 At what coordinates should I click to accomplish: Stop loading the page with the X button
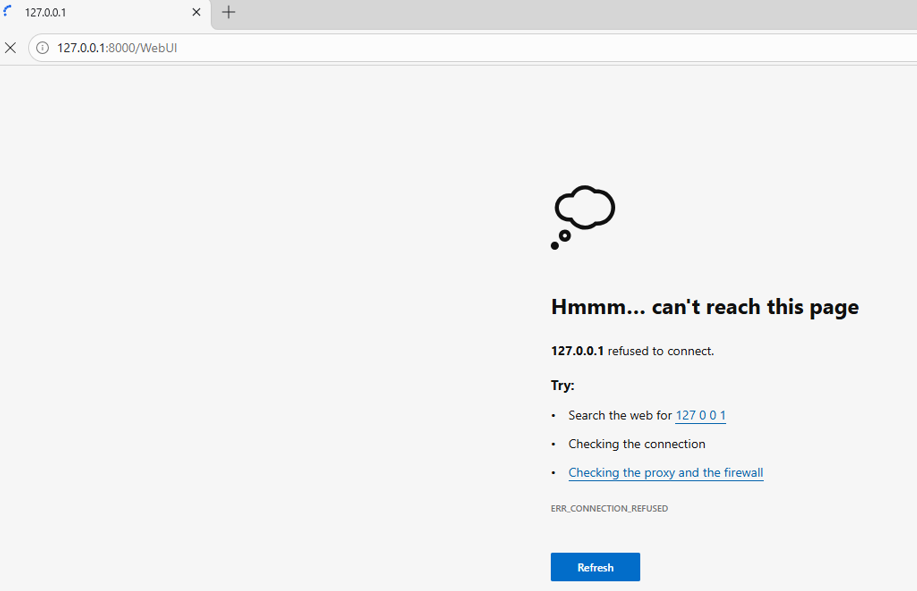coord(11,47)
